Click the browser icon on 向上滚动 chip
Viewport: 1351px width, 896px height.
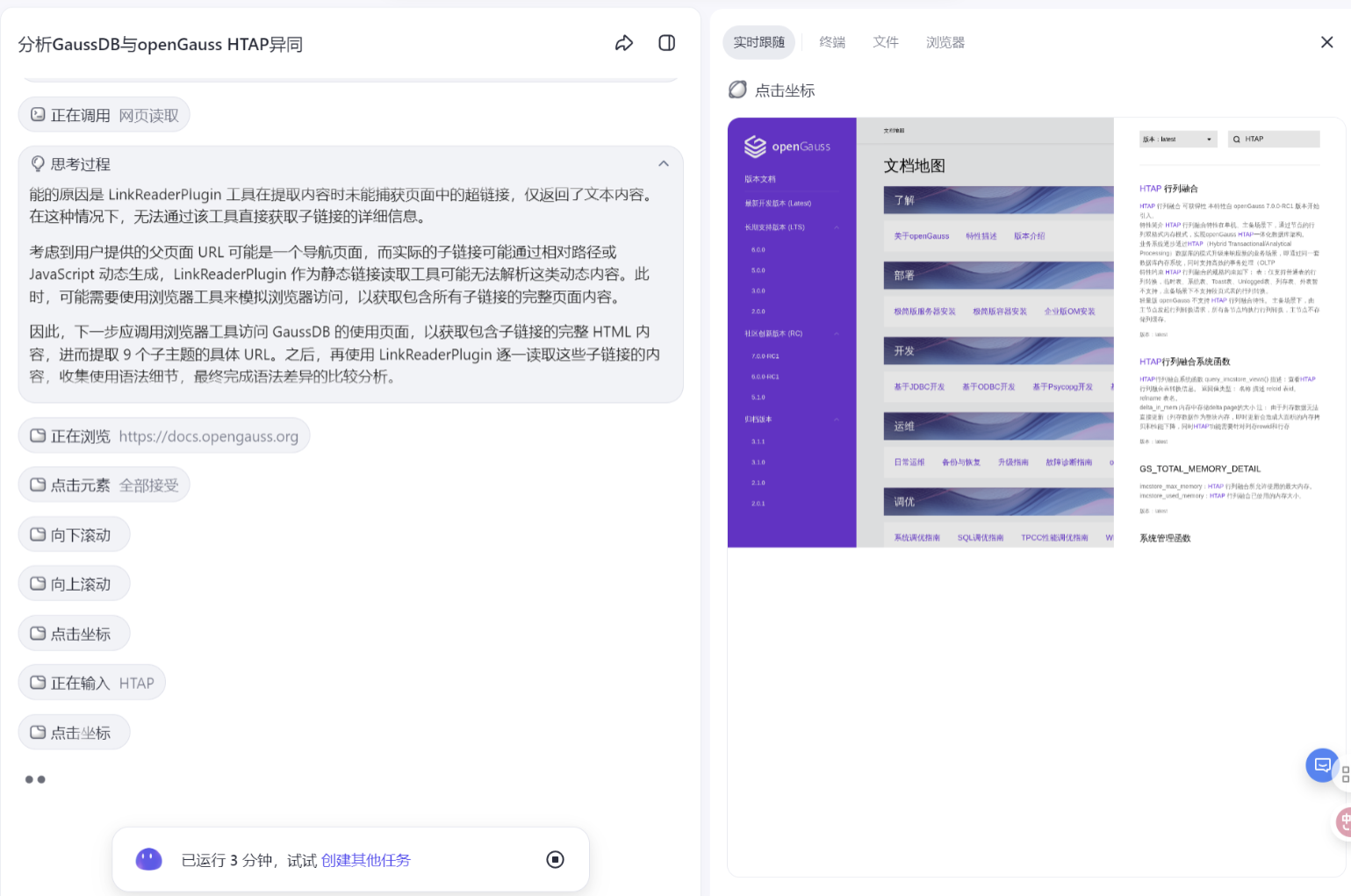pyautogui.click(x=38, y=584)
